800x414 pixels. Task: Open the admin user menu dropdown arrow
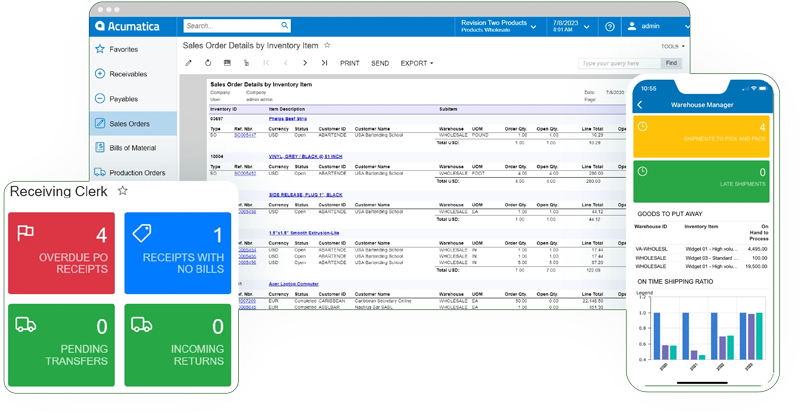686,26
